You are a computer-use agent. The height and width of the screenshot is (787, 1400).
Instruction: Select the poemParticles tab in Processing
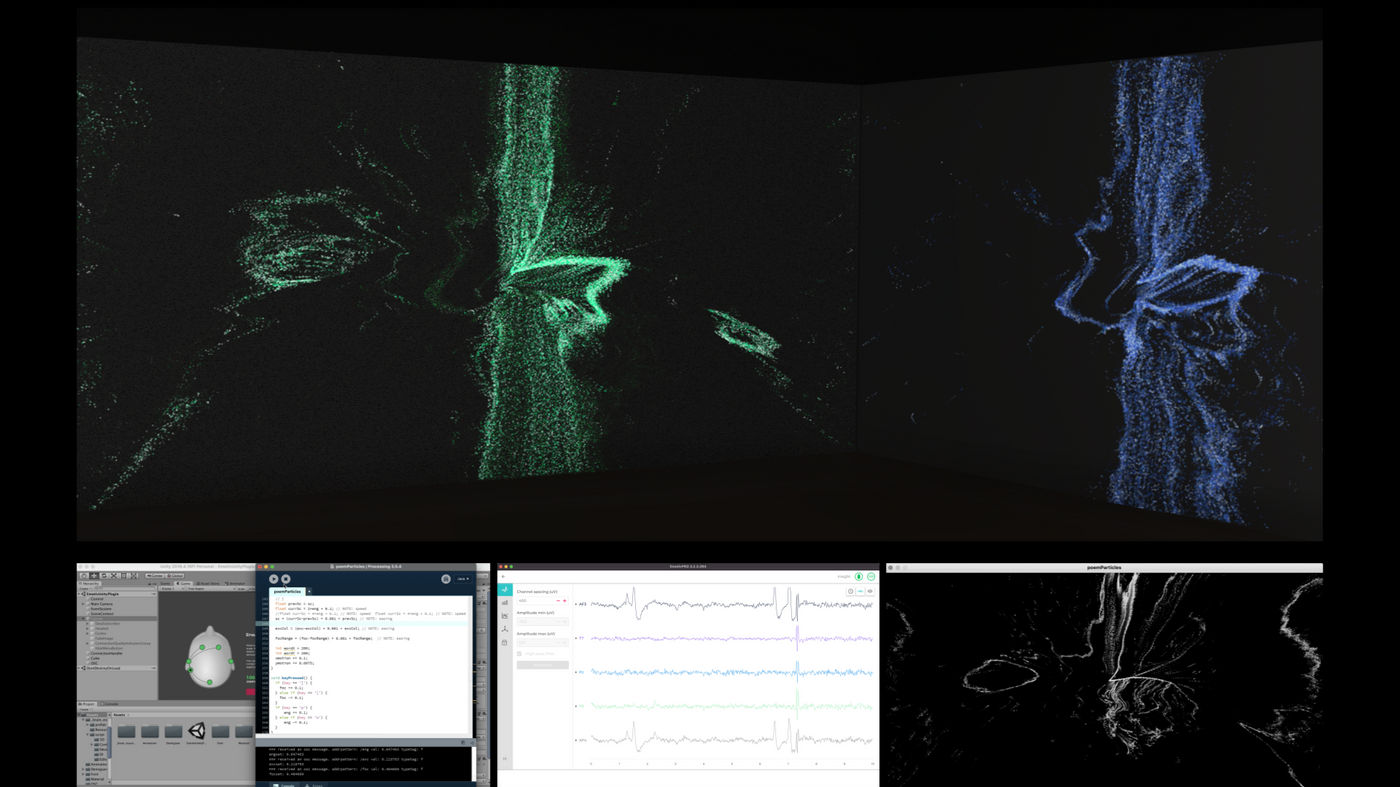[x=288, y=591]
